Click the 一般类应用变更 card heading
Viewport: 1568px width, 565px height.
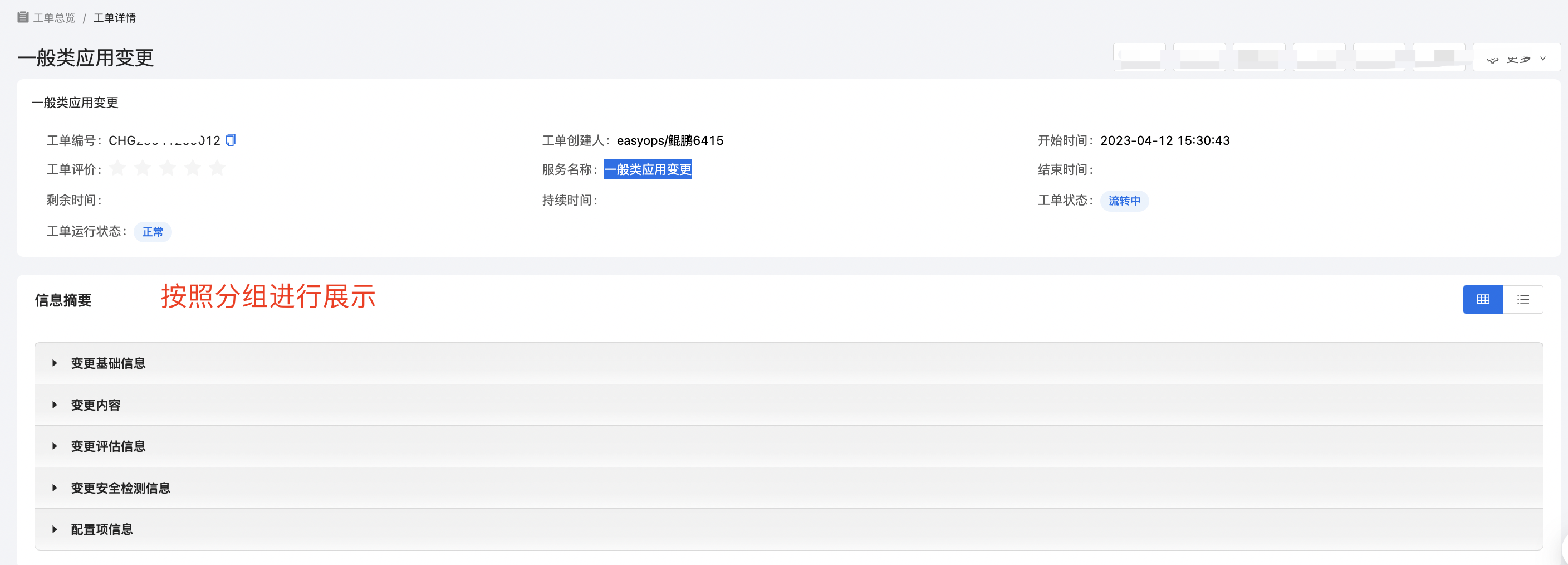[75, 103]
